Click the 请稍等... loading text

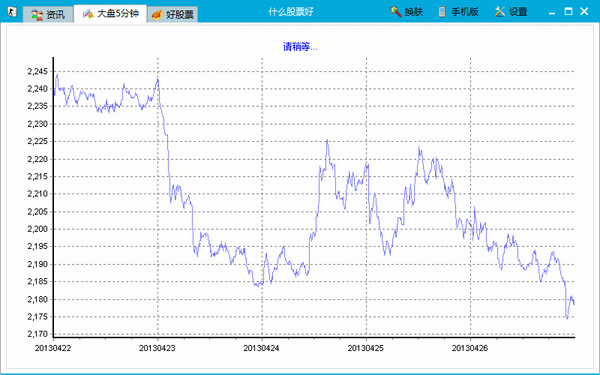pos(300,47)
